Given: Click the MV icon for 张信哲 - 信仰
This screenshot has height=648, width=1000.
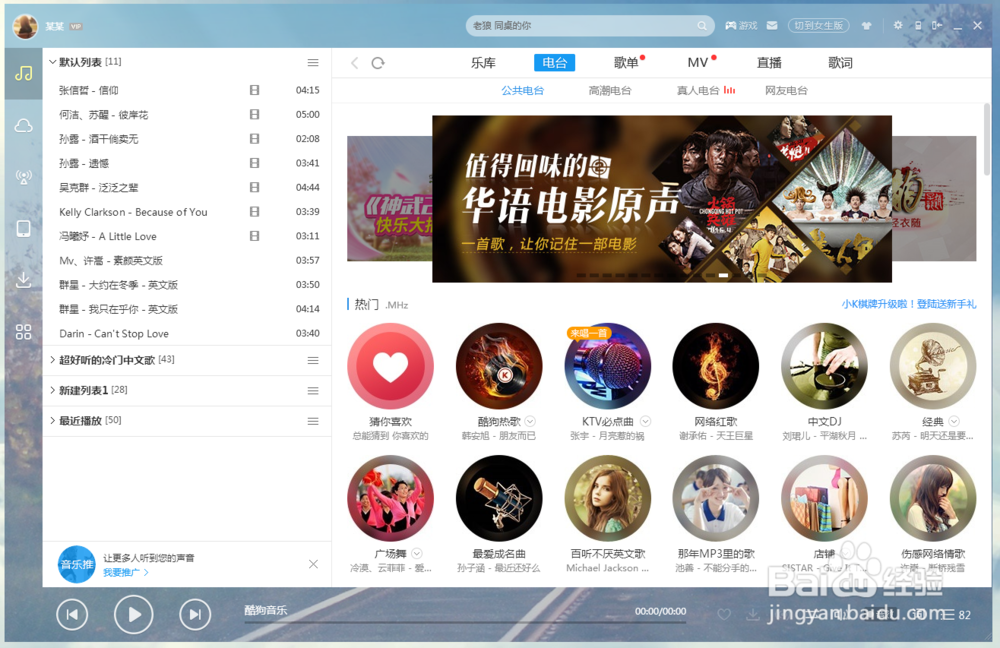Looking at the screenshot, I should coord(254,90).
